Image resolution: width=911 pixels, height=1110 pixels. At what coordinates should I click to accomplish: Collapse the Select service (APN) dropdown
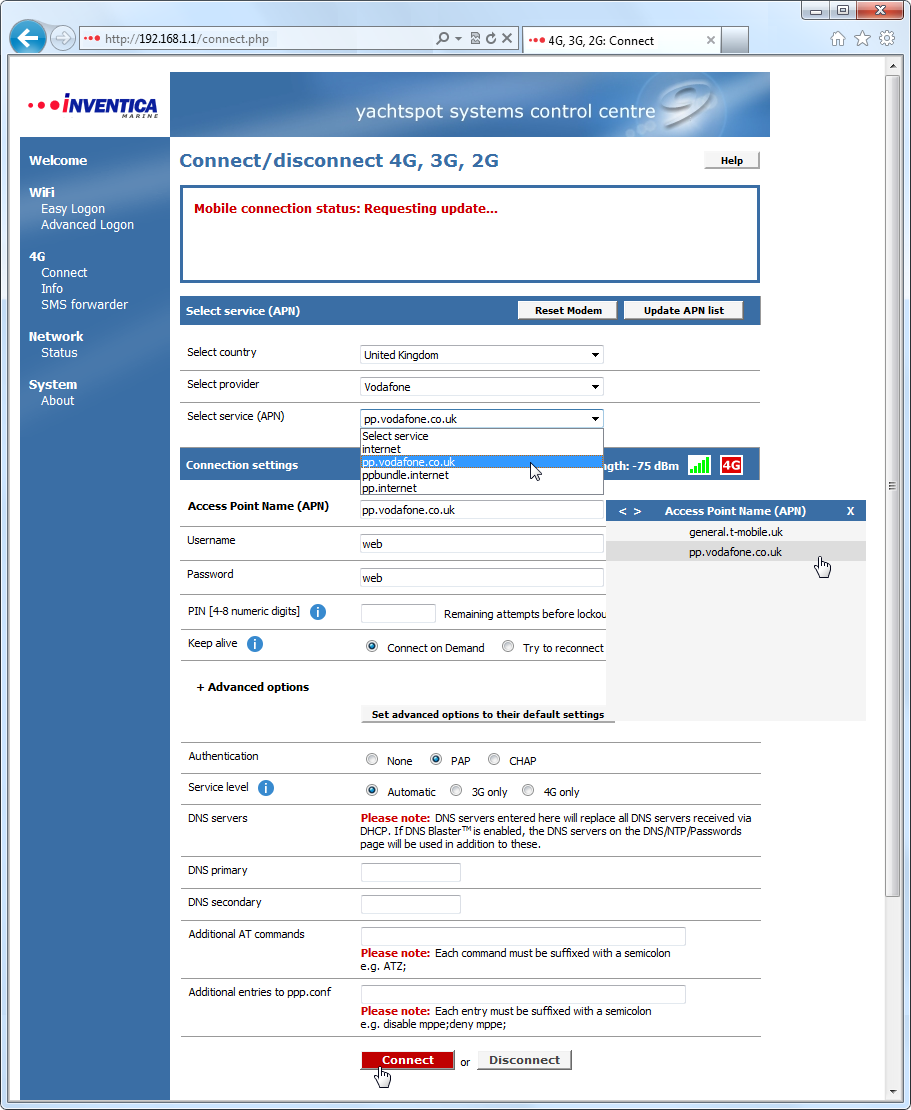point(481,418)
